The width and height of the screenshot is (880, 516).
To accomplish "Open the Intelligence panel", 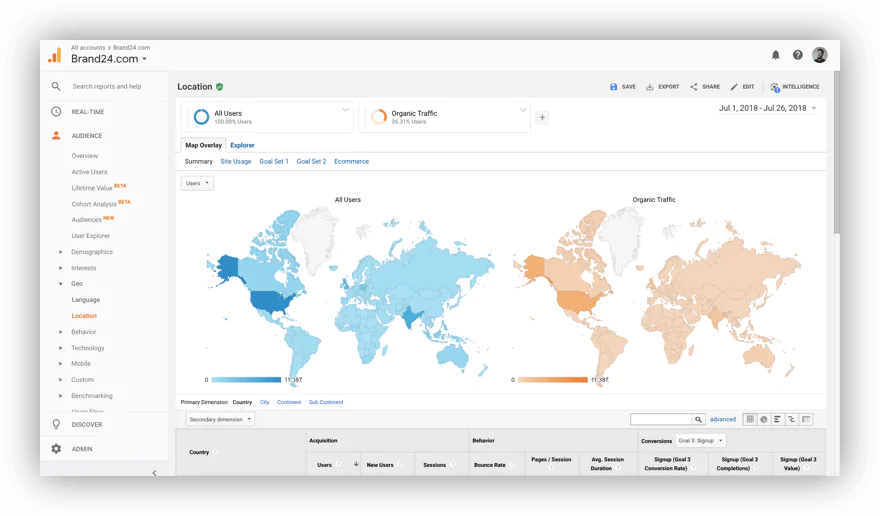I will pos(794,86).
